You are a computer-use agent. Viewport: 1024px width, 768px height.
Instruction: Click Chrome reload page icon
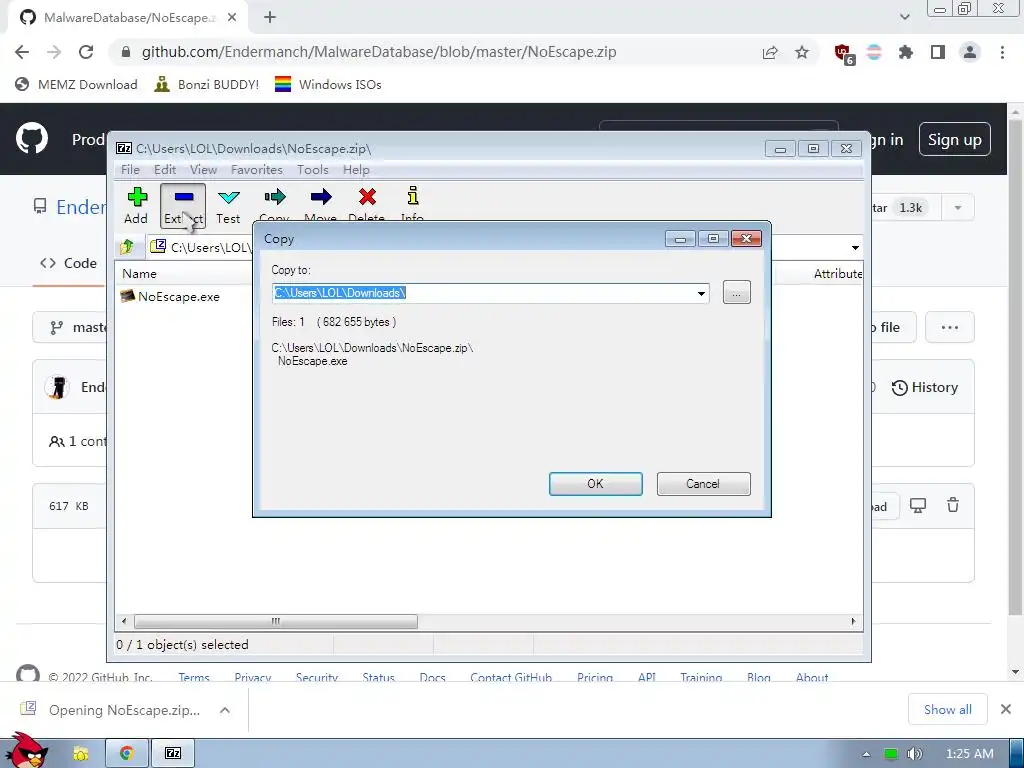pyautogui.click(x=86, y=52)
